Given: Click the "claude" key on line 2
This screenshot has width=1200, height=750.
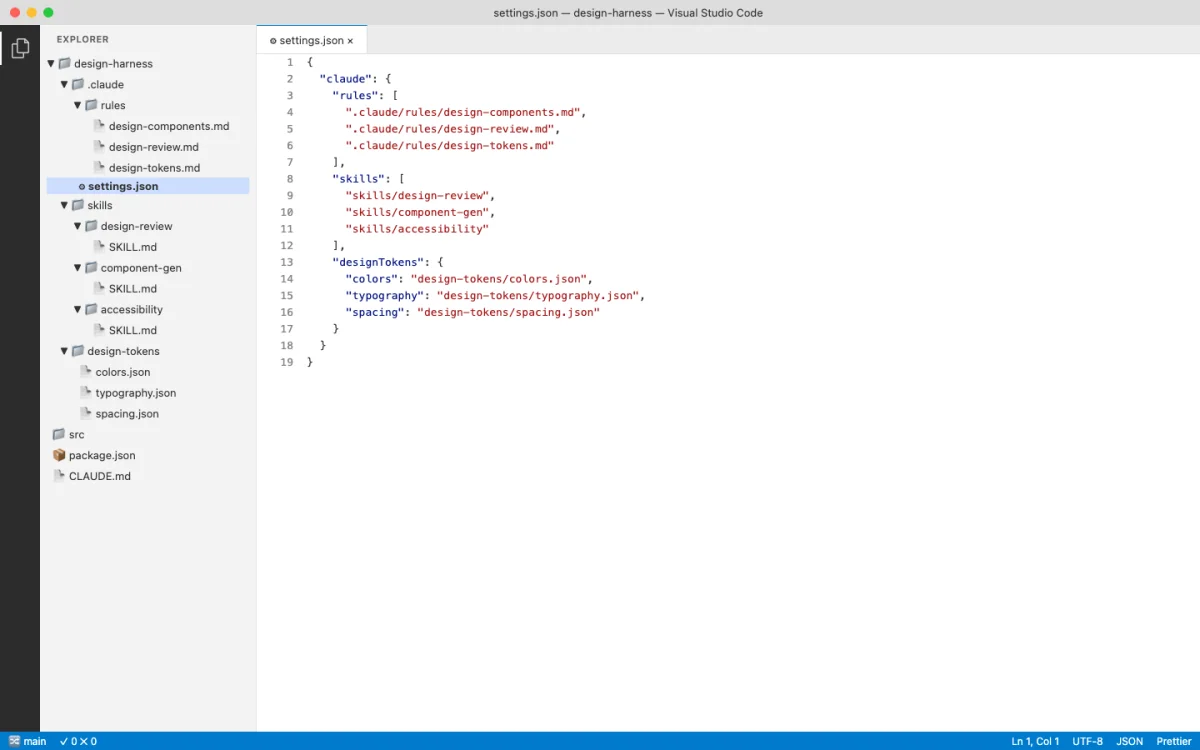Looking at the screenshot, I should coord(346,79).
